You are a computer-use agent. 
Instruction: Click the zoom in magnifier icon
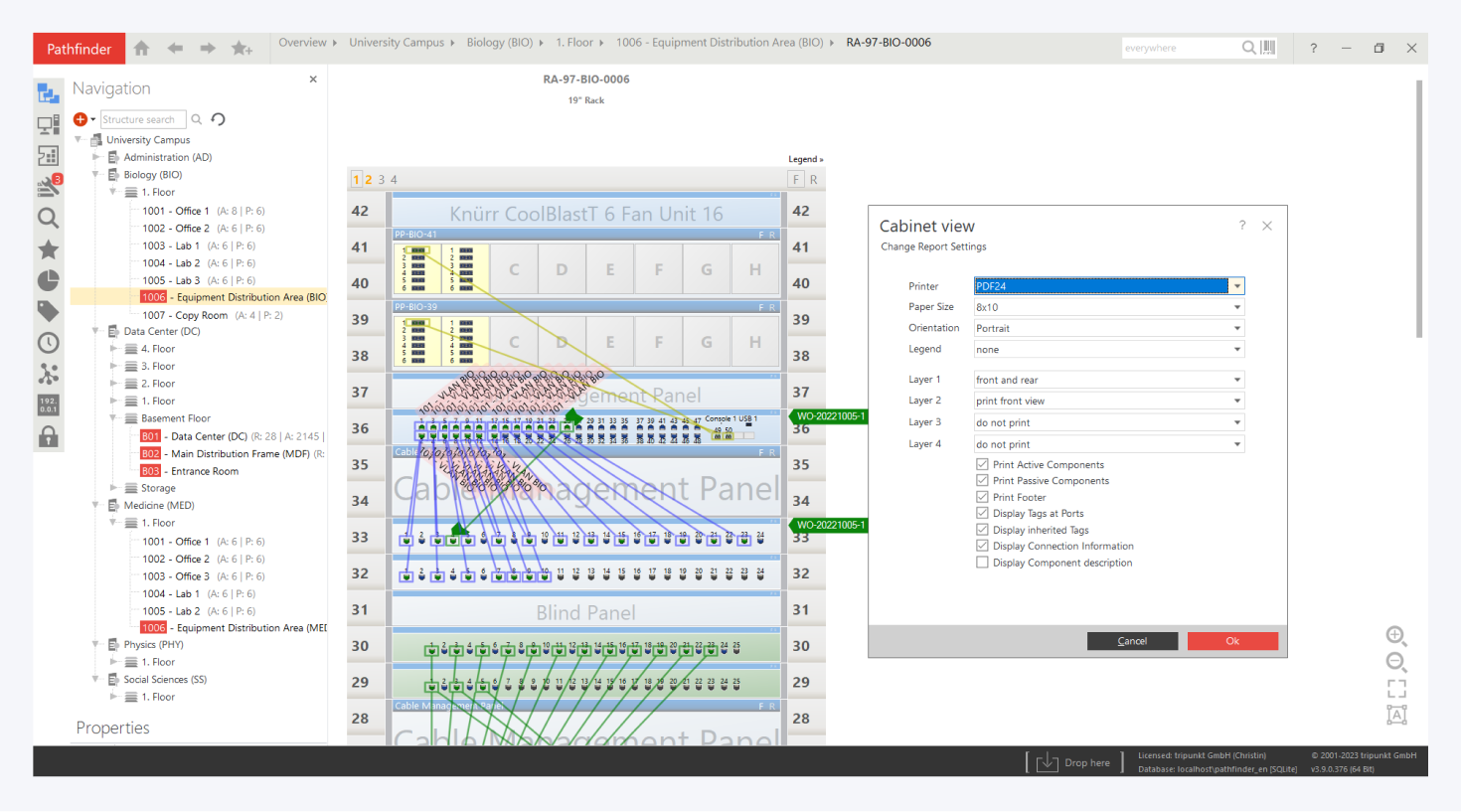tap(1395, 636)
